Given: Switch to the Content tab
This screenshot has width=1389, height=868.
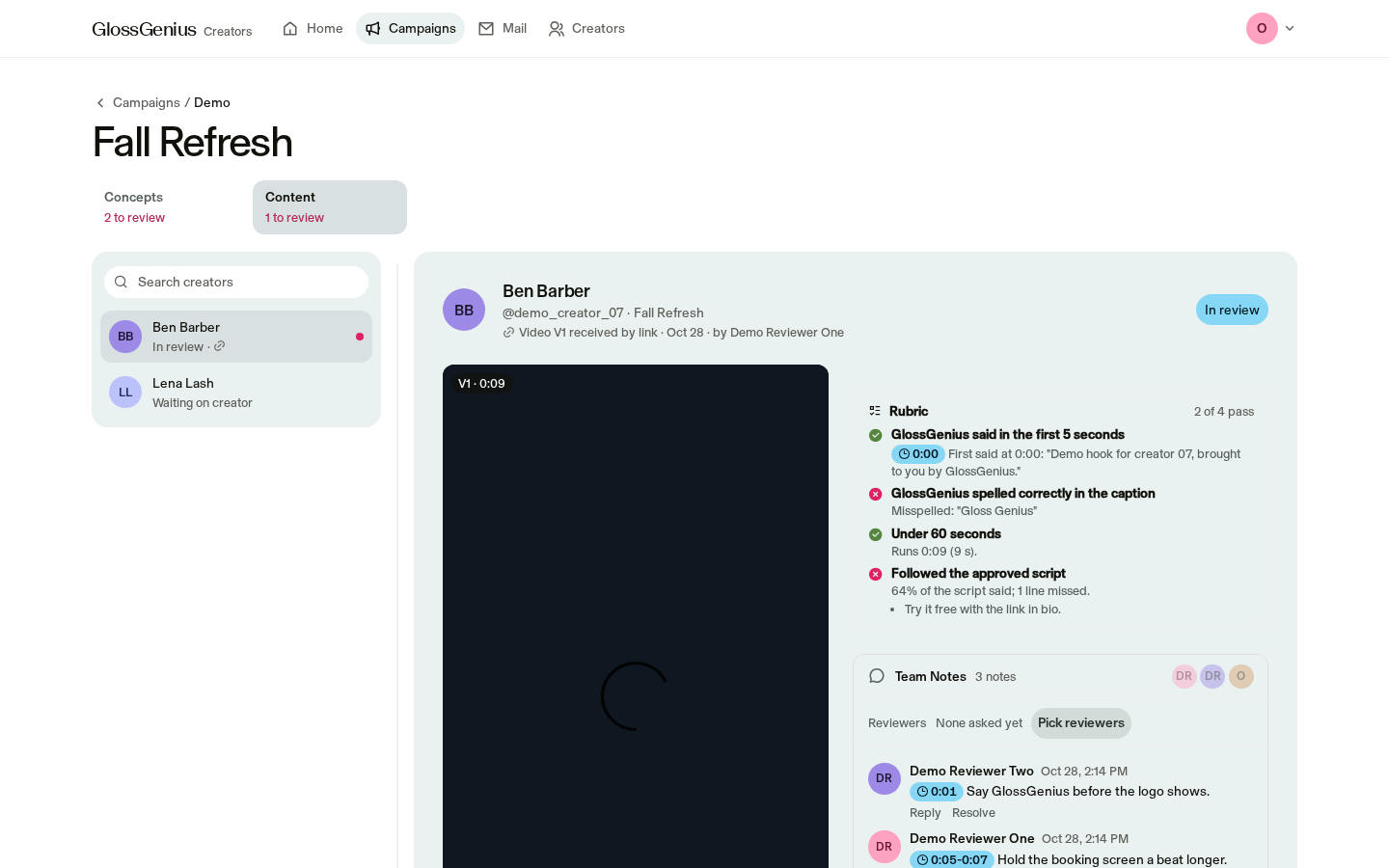Looking at the screenshot, I should click(x=330, y=207).
